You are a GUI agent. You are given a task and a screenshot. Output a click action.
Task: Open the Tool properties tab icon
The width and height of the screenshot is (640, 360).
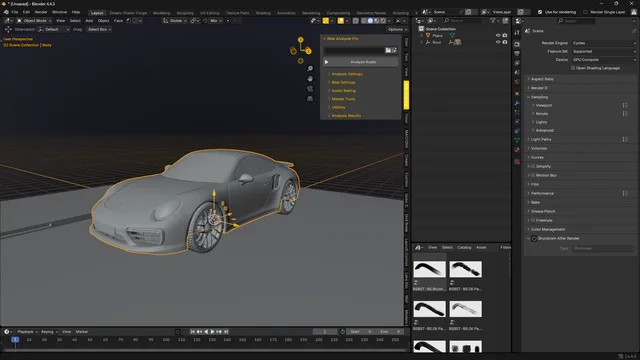[517, 32]
